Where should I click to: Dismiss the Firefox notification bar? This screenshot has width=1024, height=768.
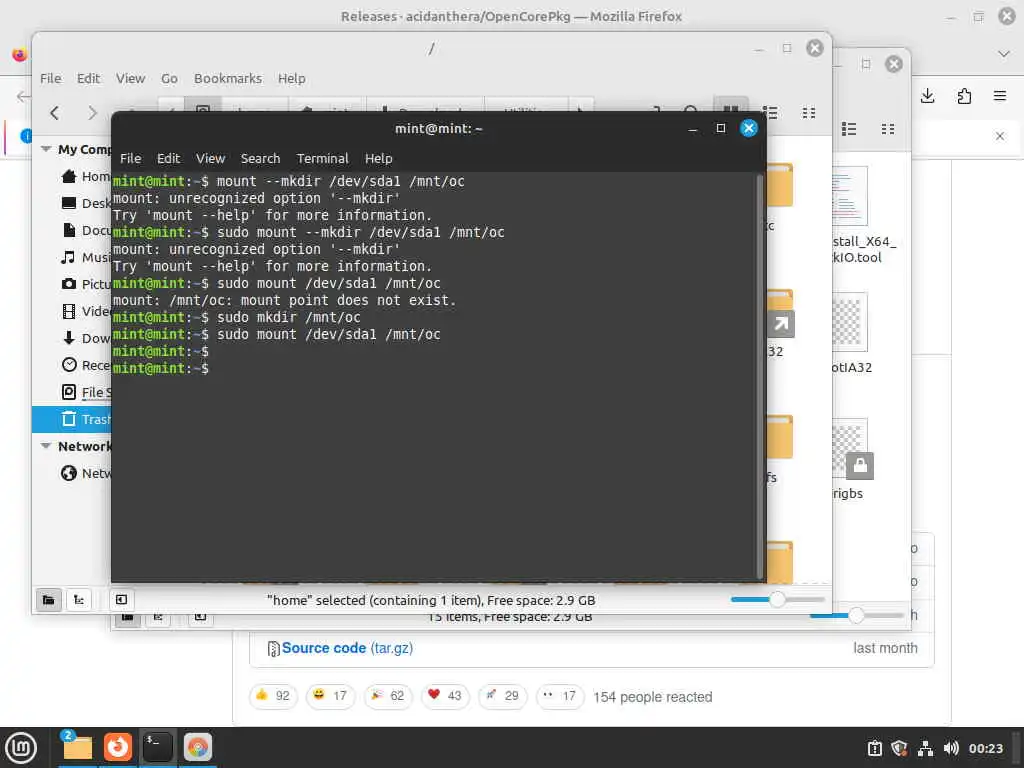[x=1000, y=136]
